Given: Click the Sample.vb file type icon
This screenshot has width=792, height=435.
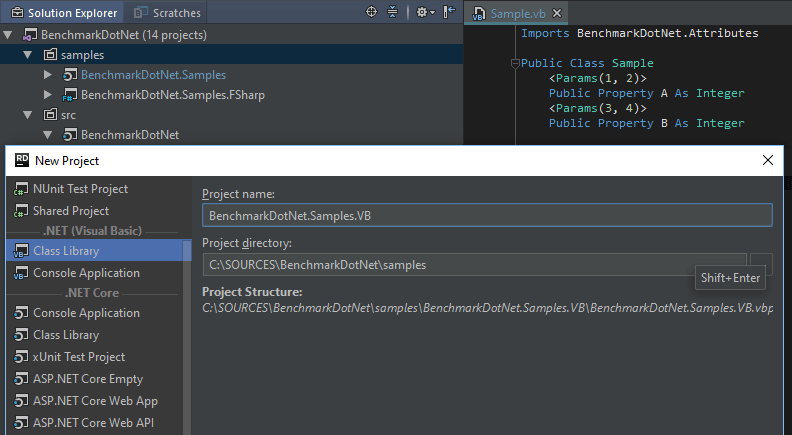Looking at the screenshot, I should coord(479,14).
